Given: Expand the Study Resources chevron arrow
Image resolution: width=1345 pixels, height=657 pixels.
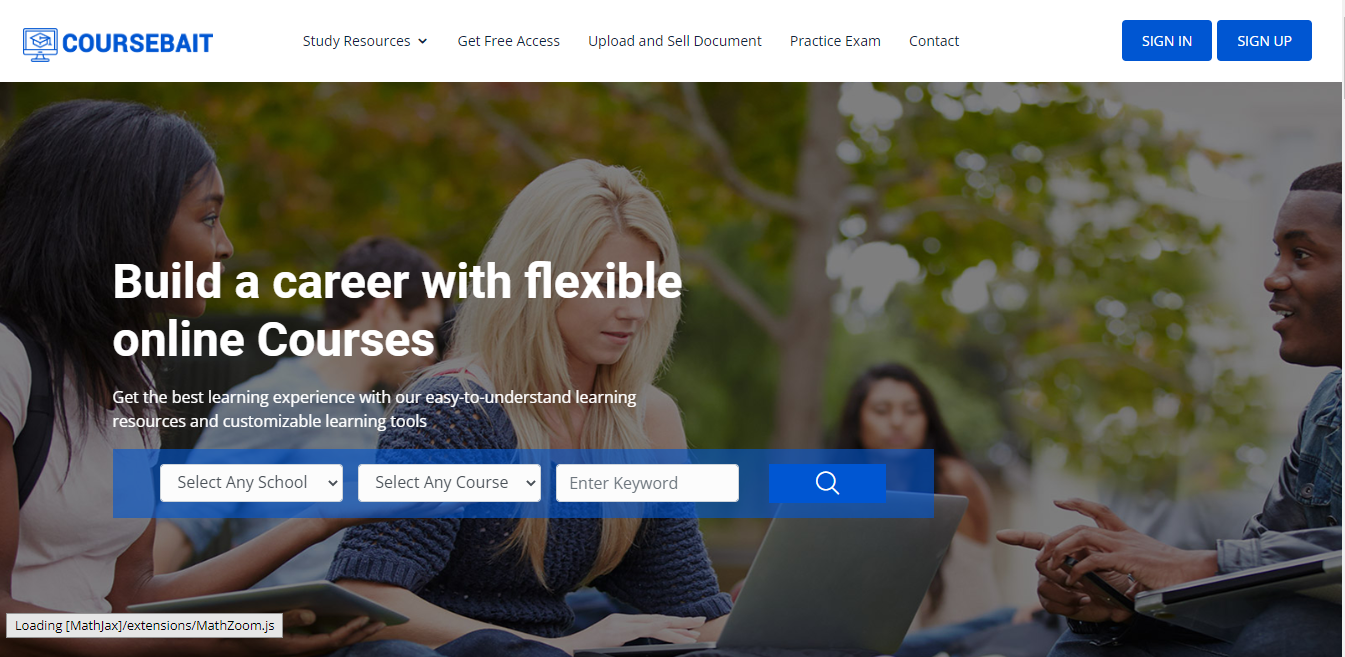Looking at the screenshot, I should click(x=422, y=41).
